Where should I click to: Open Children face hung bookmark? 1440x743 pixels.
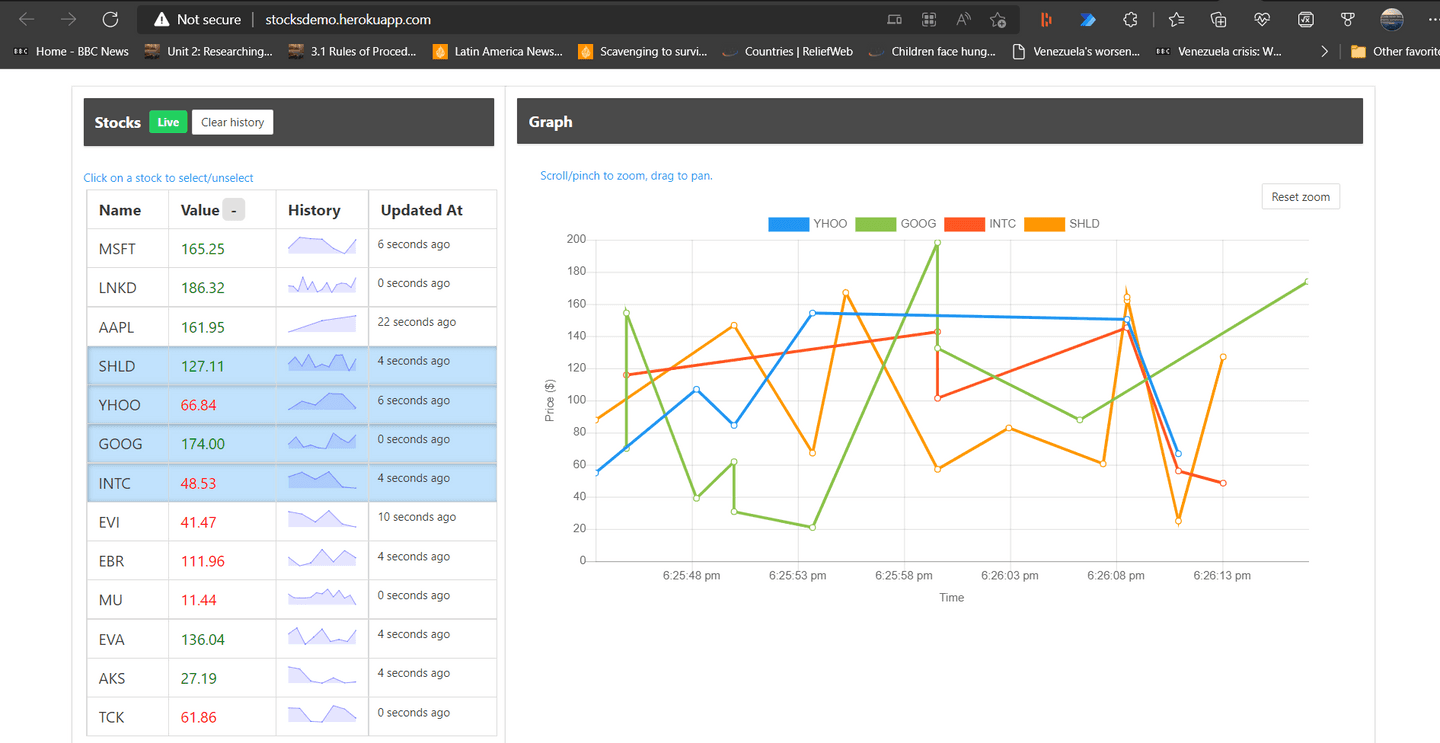coord(932,51)
